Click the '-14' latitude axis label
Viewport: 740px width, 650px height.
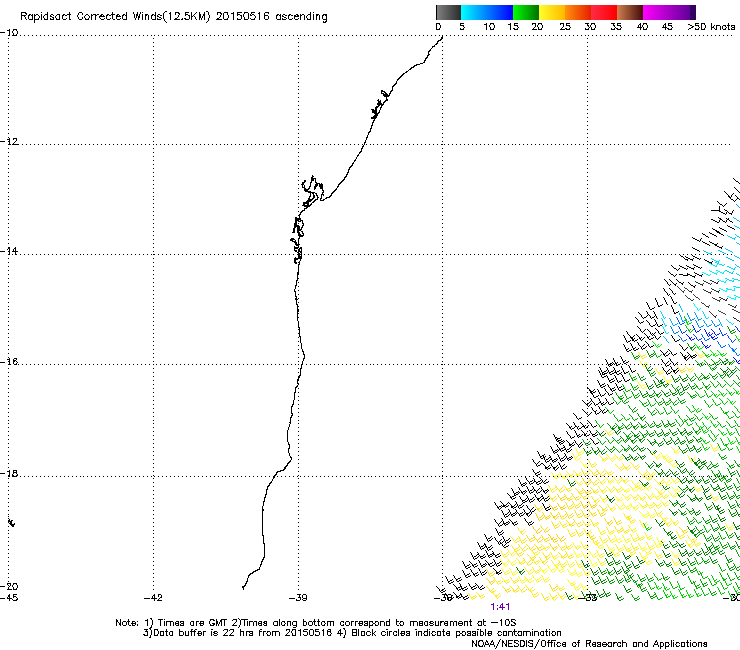[9, 252]
